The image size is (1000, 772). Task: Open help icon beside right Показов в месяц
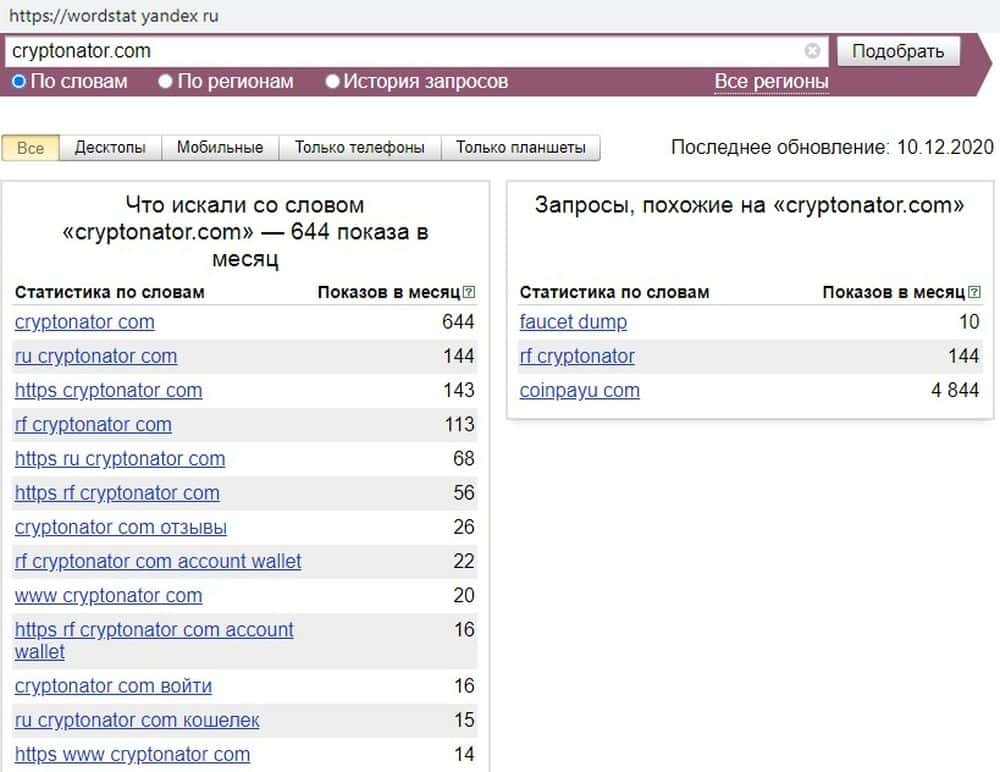[x=974, y=292]
